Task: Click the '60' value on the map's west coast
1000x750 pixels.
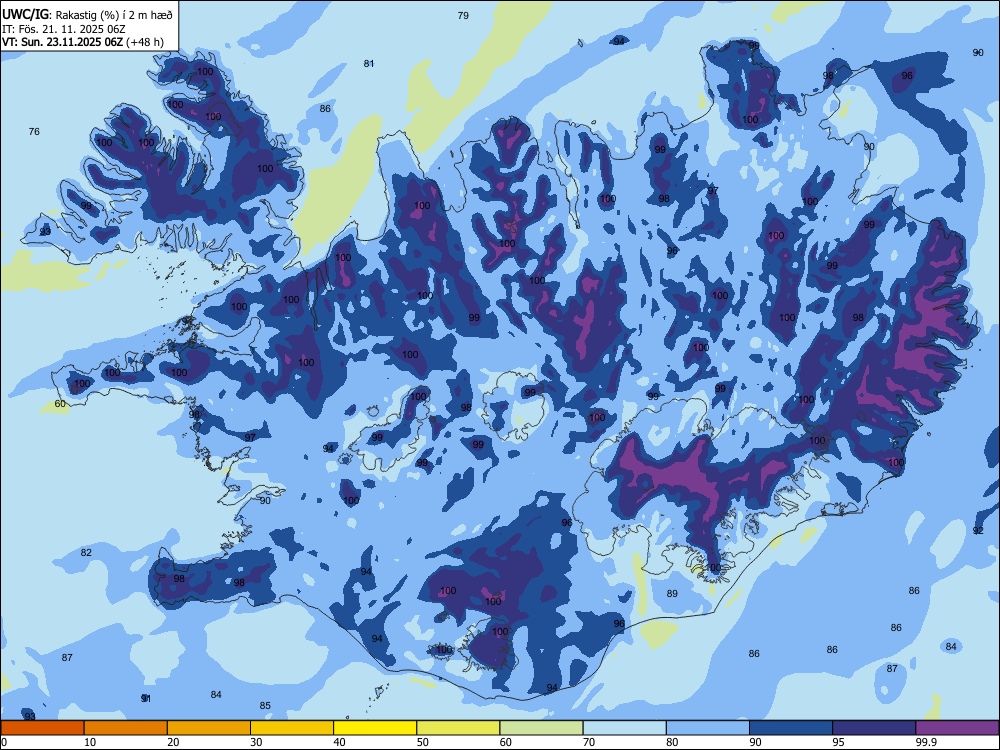Action: [60, 404]
